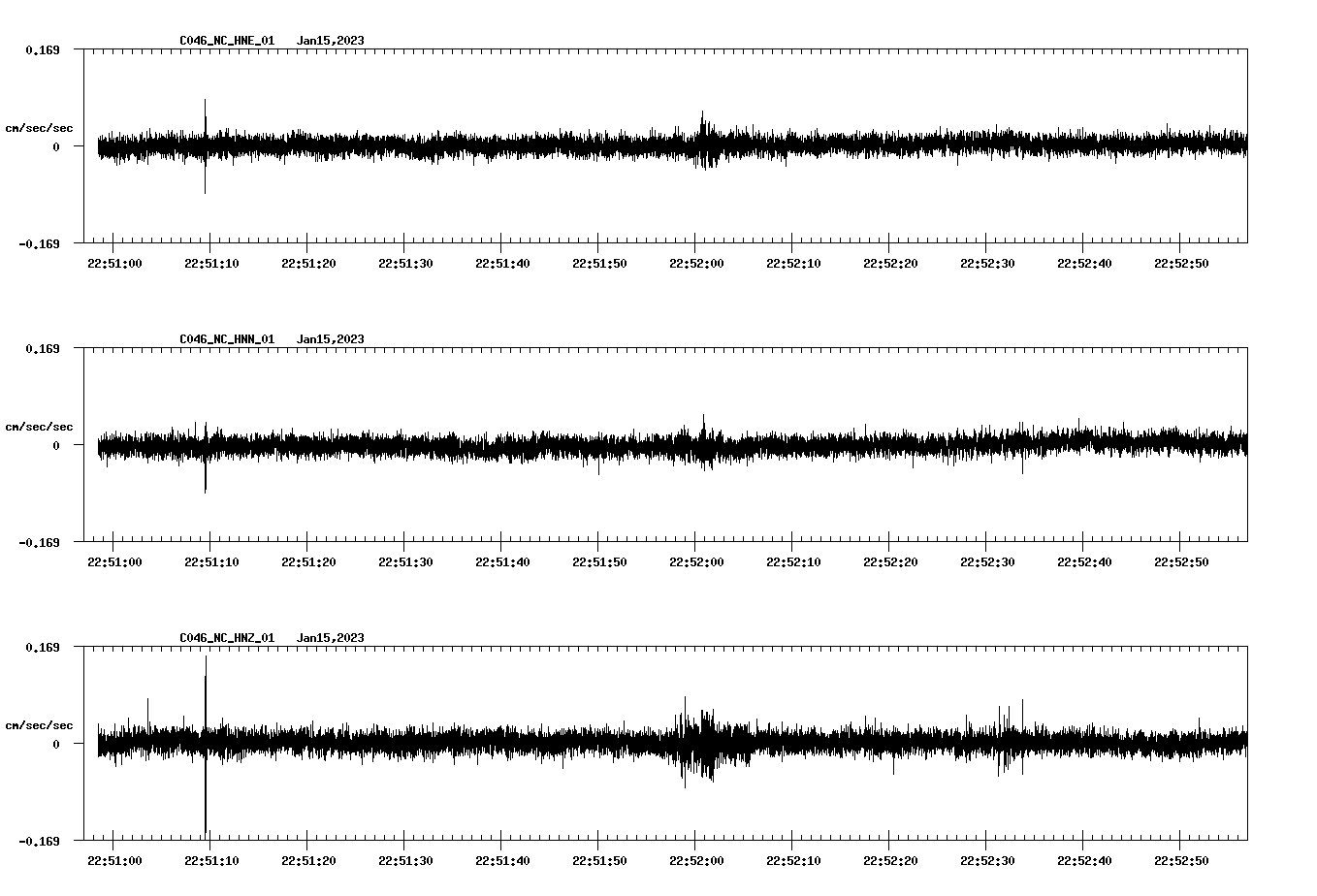
Task: Click the cm/sec/sec unit label on top plot
Action: pos(38,127)
